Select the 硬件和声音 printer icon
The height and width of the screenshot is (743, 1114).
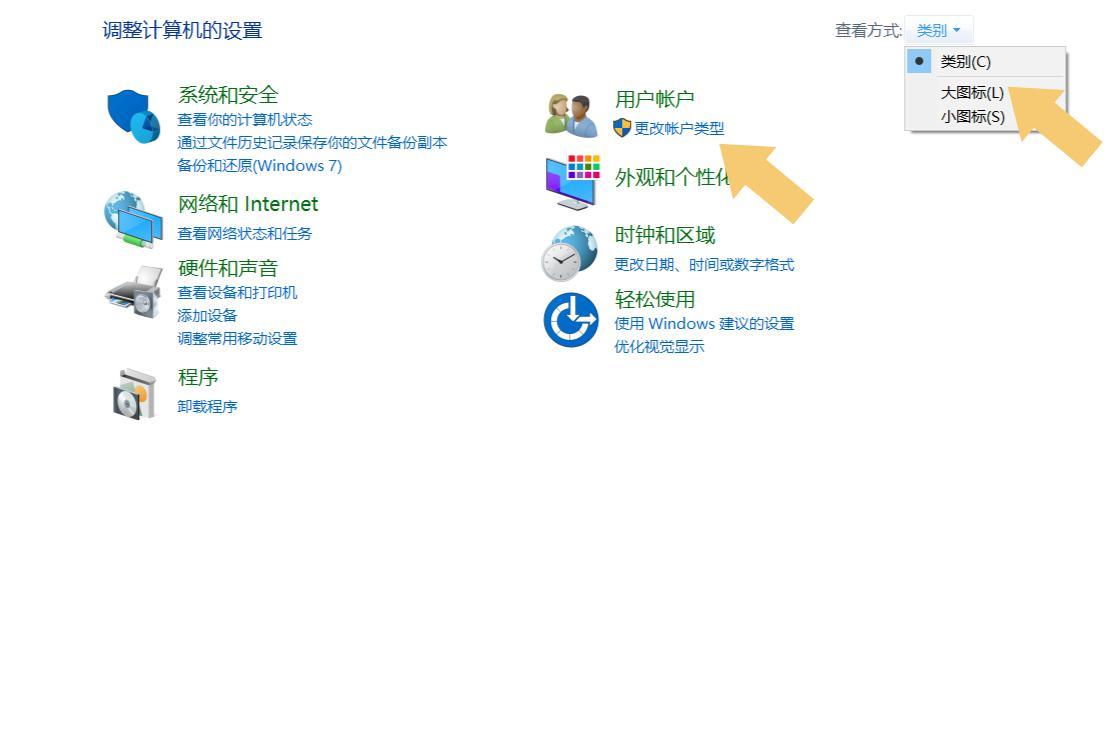[x=133, y=293]
